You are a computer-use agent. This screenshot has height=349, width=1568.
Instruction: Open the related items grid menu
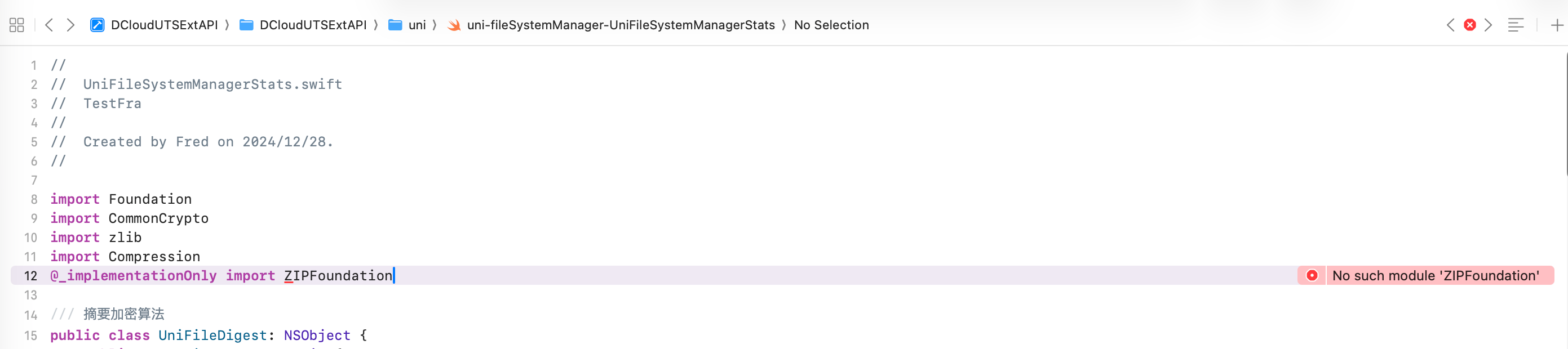tap(16, 25)
